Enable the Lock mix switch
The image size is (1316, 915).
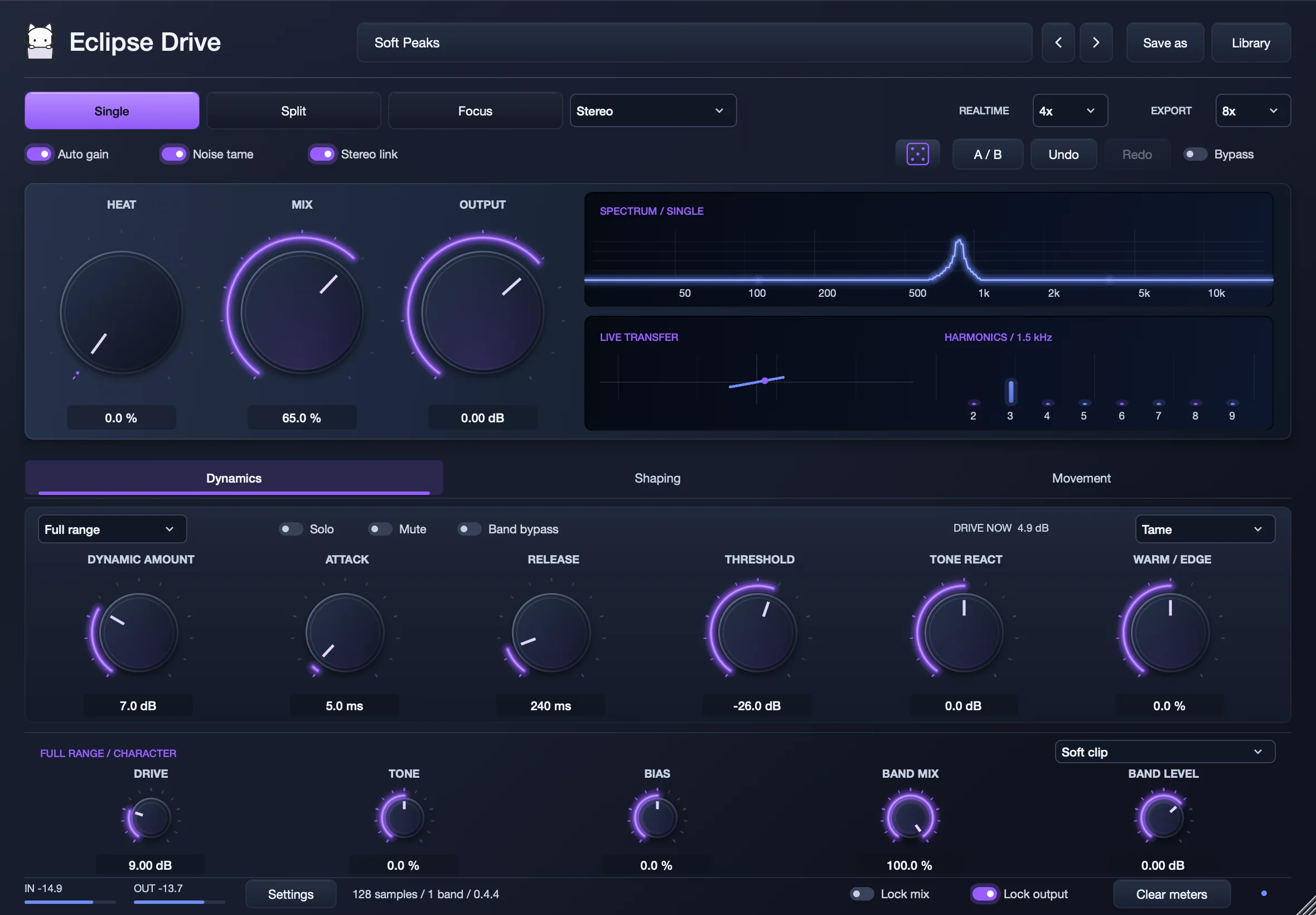click(x=861, y=894)
